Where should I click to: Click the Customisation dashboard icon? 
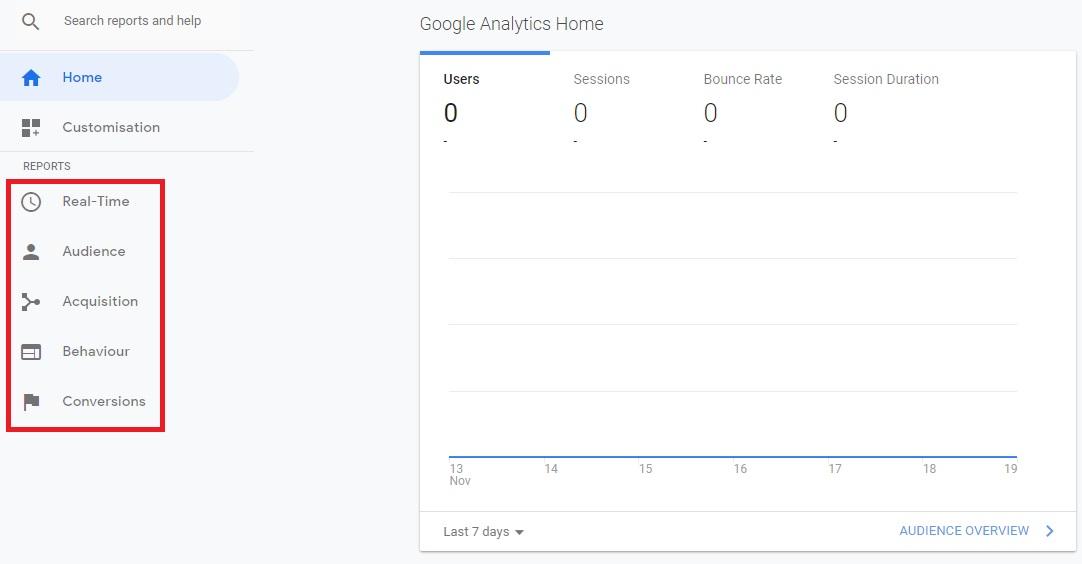coord(31,128)
